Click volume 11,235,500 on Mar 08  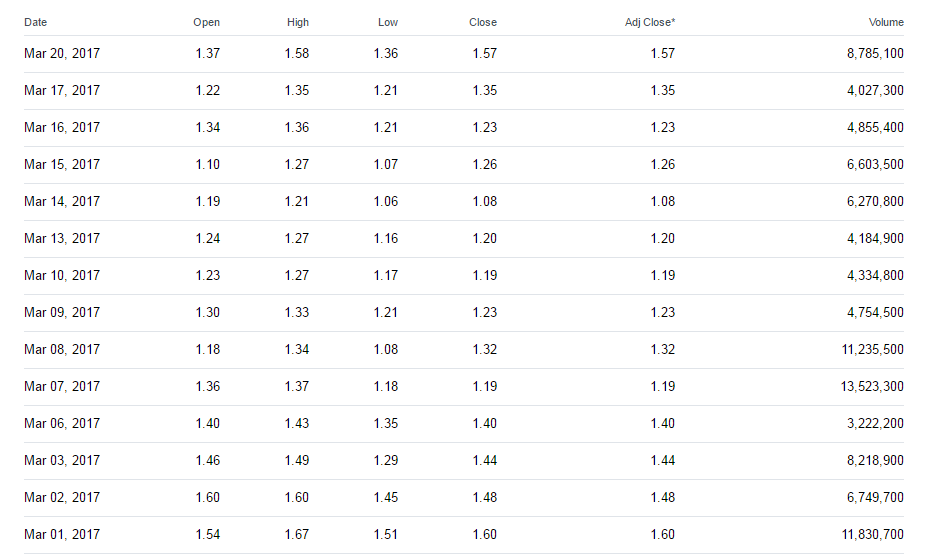pos(872,349)
